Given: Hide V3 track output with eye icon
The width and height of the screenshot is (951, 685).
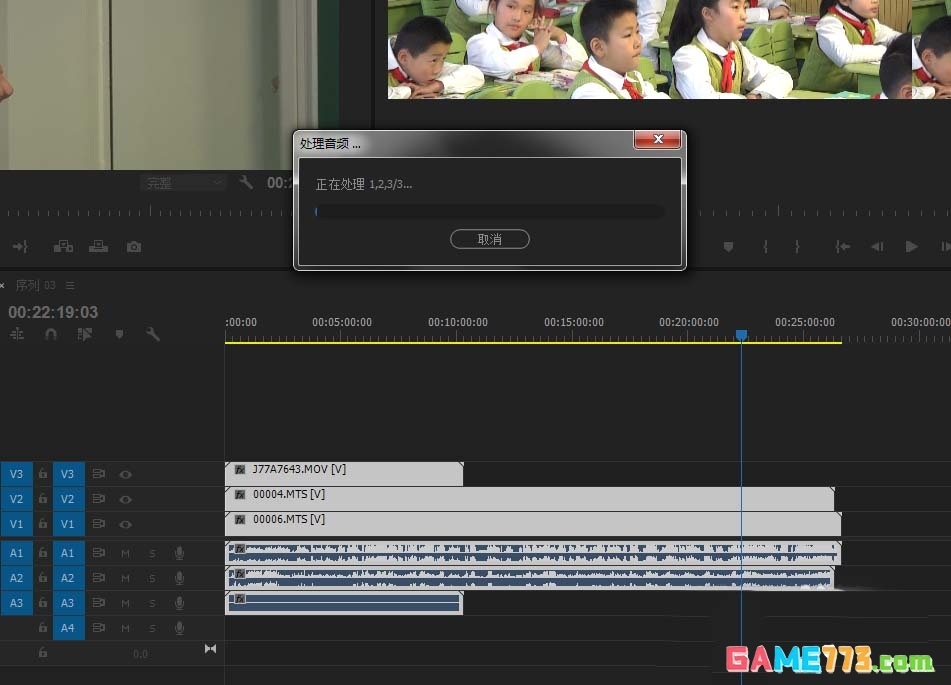Looking at the screenshot, I should click(x=126, y=474).
